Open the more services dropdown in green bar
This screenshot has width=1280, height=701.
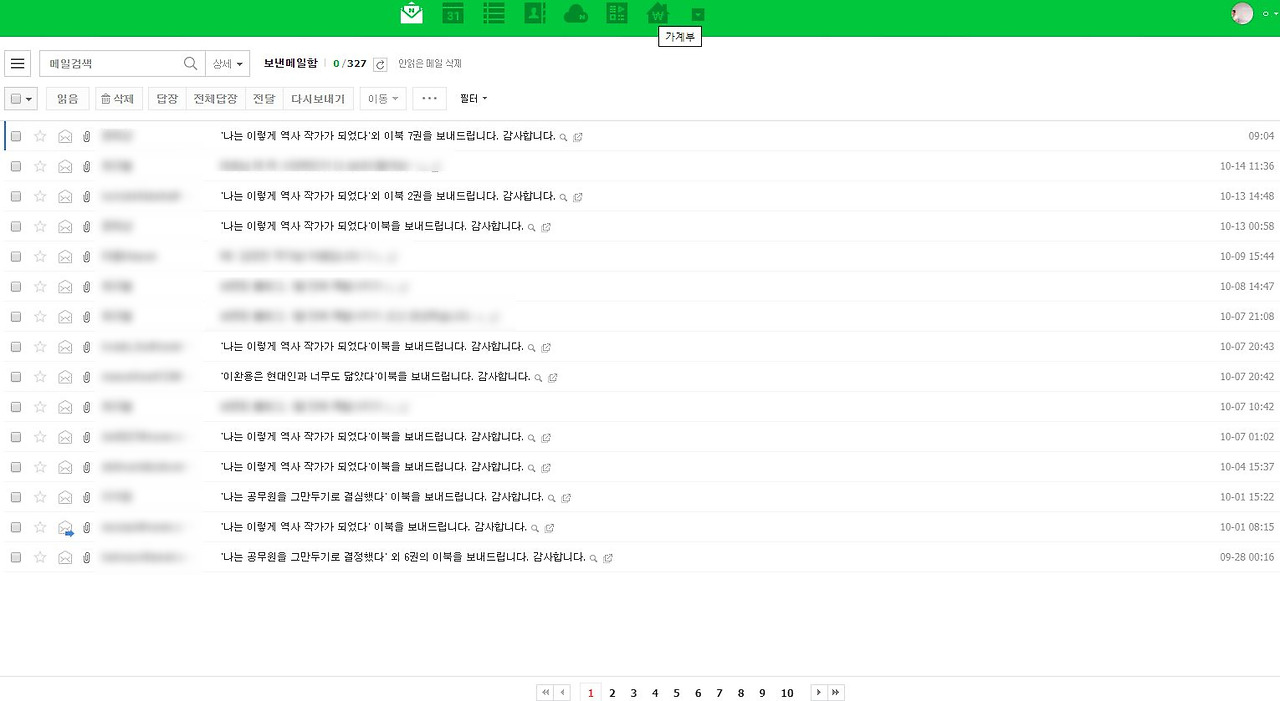[698, 13]
